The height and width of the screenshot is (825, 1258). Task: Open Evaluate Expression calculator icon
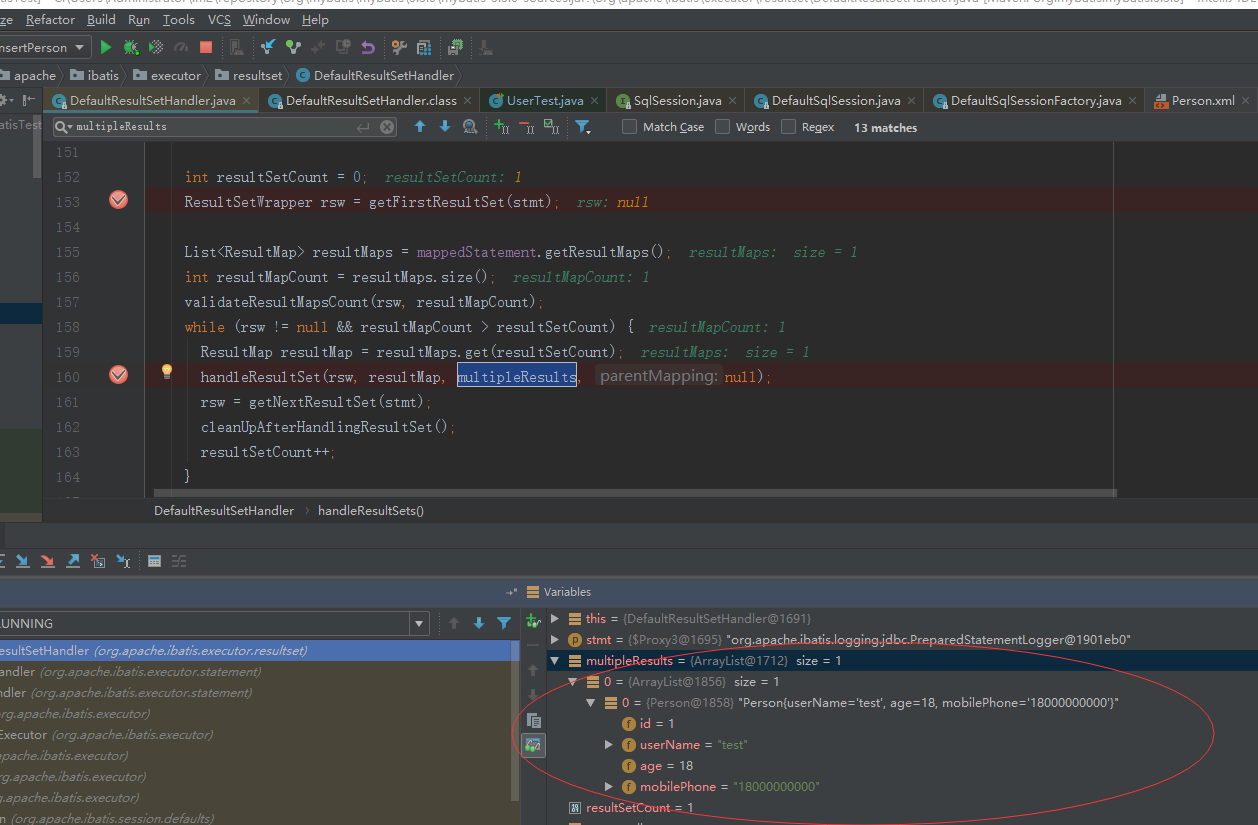pyautogui.click(x=155, y=561)
